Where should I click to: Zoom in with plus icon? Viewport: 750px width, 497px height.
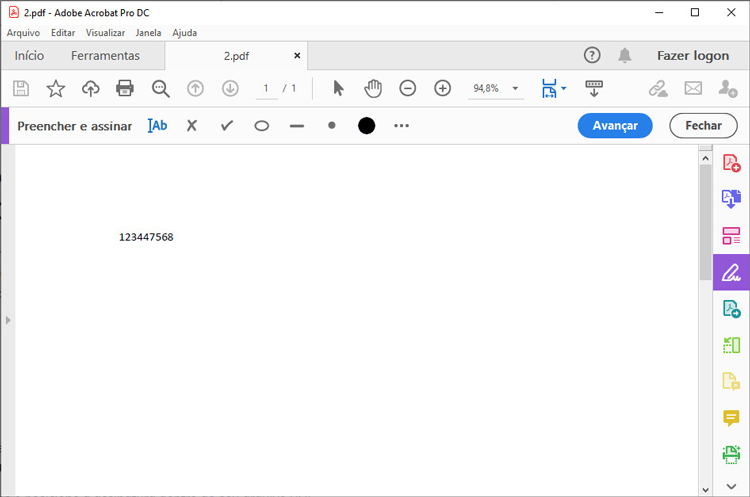(442, 88)
